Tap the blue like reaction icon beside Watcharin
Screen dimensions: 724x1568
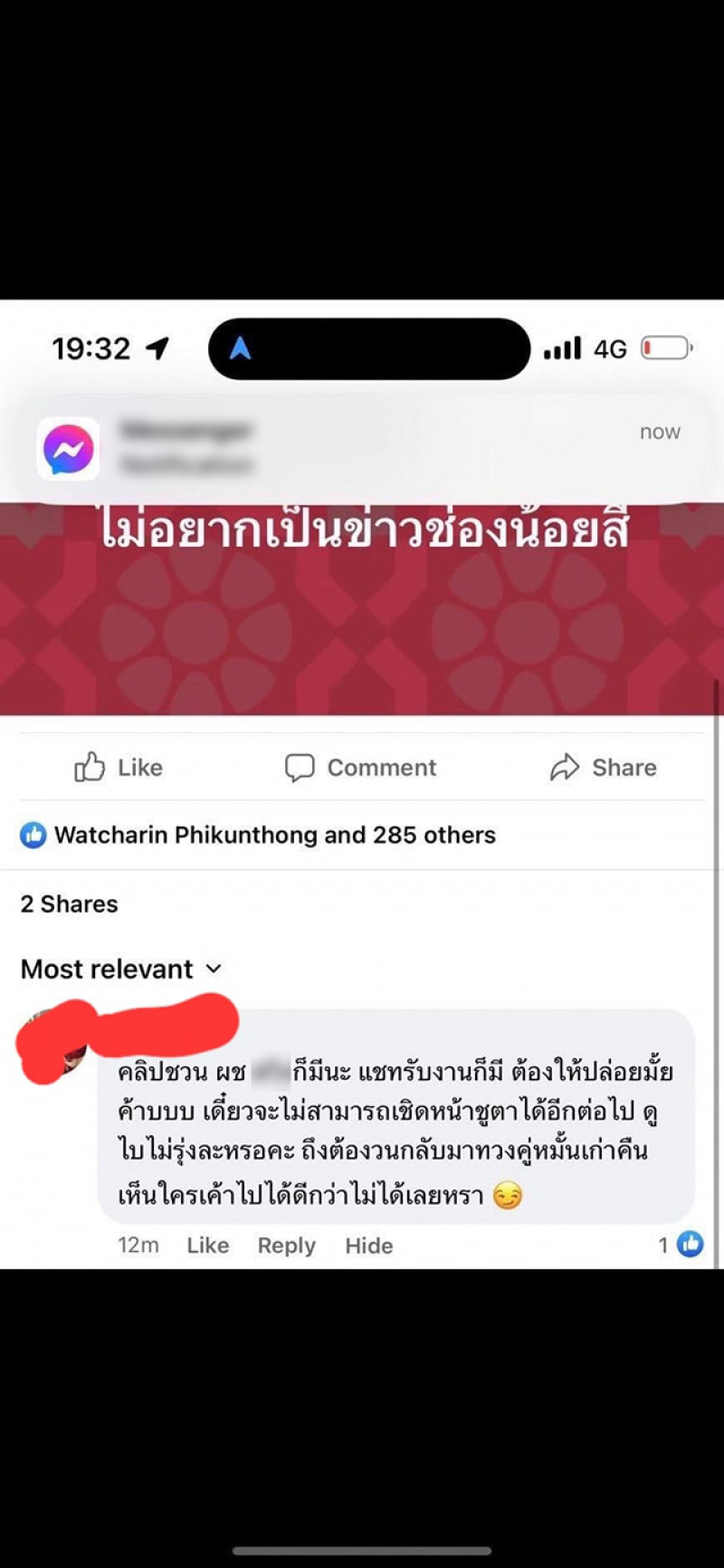pos(33,835)
